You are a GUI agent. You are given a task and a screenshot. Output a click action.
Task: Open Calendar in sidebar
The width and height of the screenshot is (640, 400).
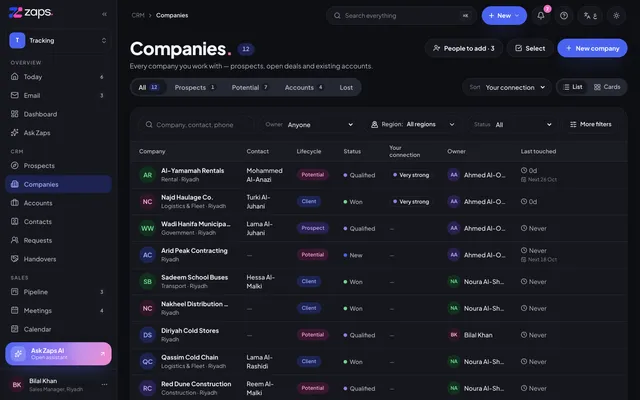pos(58,329)
